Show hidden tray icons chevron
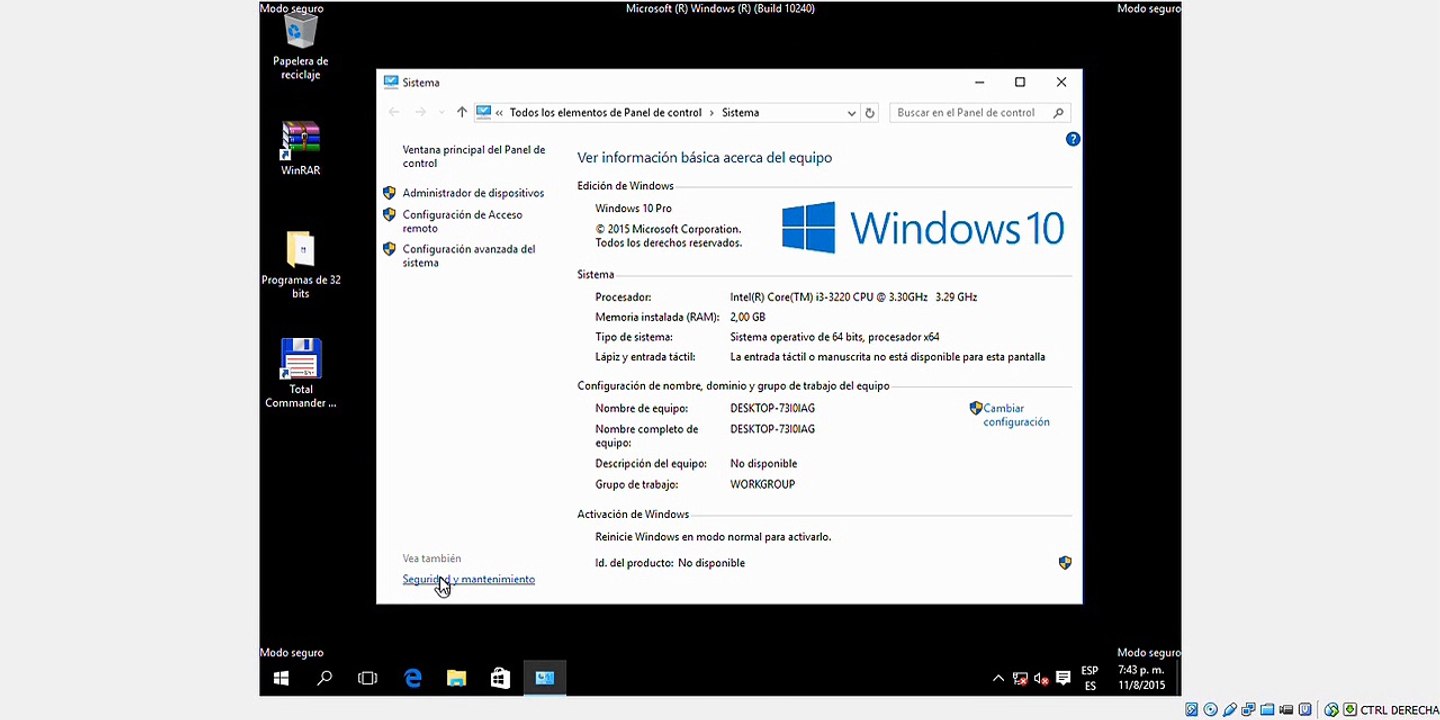The height and width of the screenshot is (720, 1440). click(x=998, y=678)
